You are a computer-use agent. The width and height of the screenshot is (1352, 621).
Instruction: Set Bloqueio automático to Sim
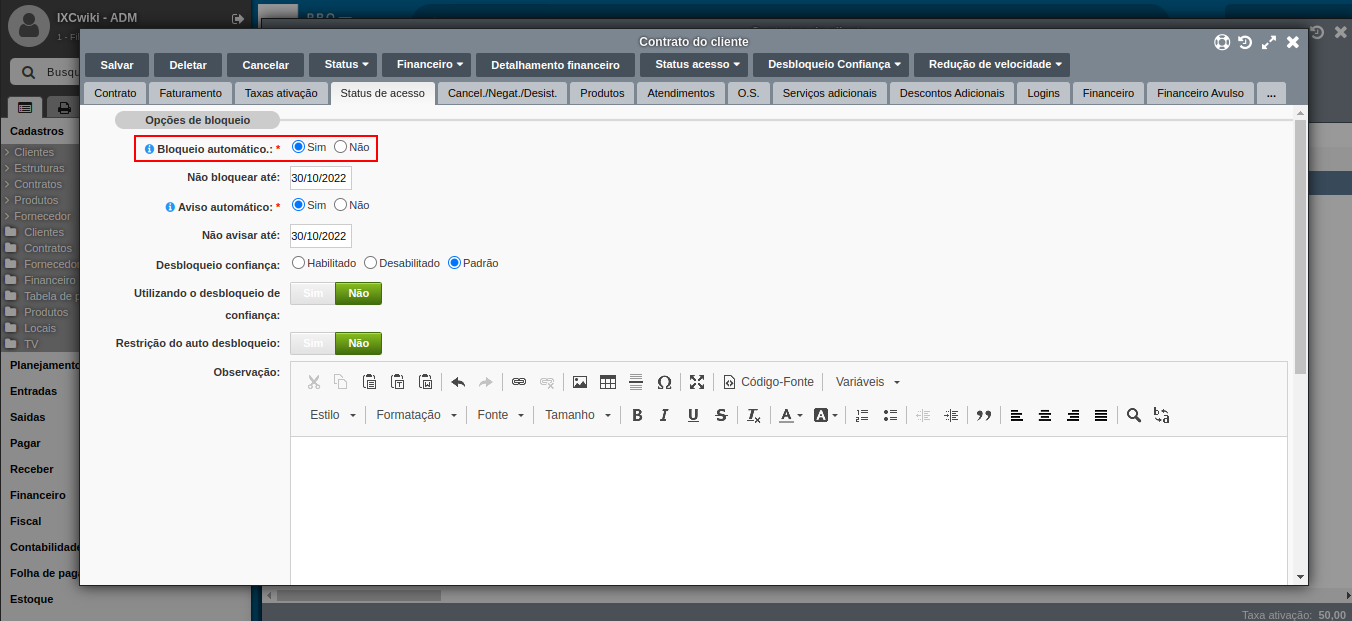[298, 147]
